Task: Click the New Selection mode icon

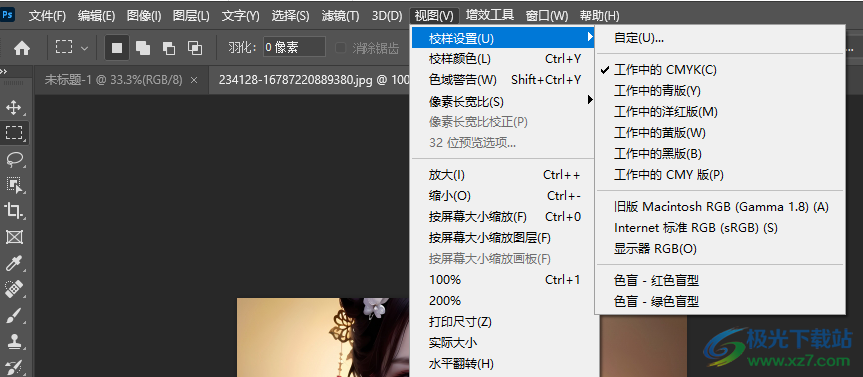Action: click(117, 48)
